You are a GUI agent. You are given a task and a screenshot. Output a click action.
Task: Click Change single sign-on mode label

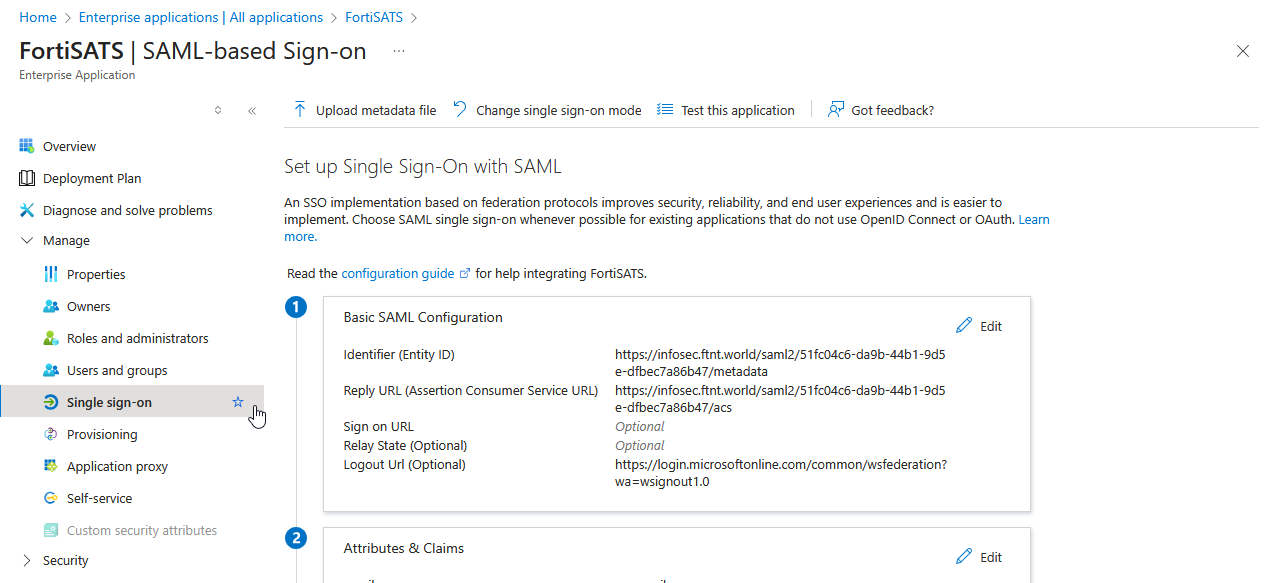click(559, 111)
